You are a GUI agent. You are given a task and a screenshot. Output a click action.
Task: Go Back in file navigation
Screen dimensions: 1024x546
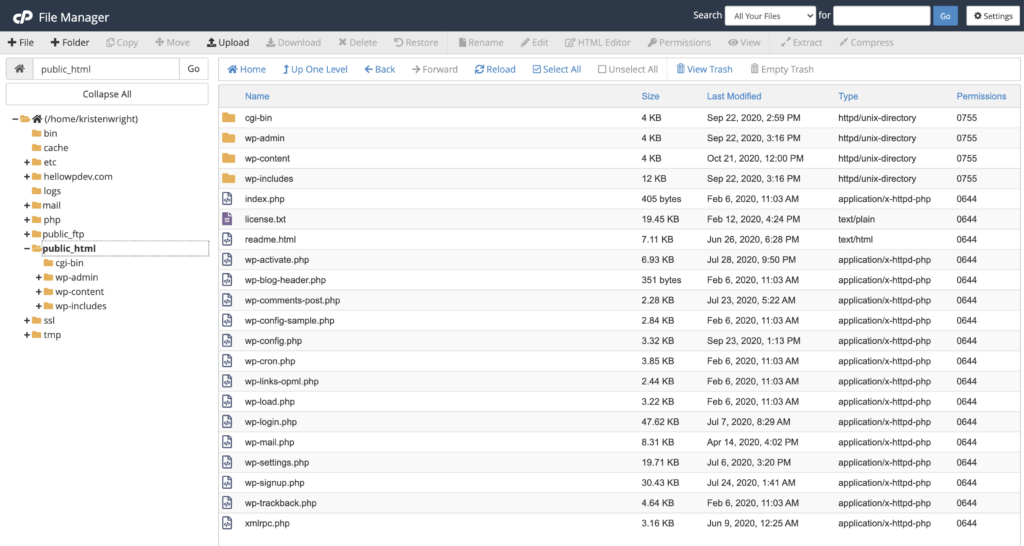pyautogui.click(x=379, y=69)
